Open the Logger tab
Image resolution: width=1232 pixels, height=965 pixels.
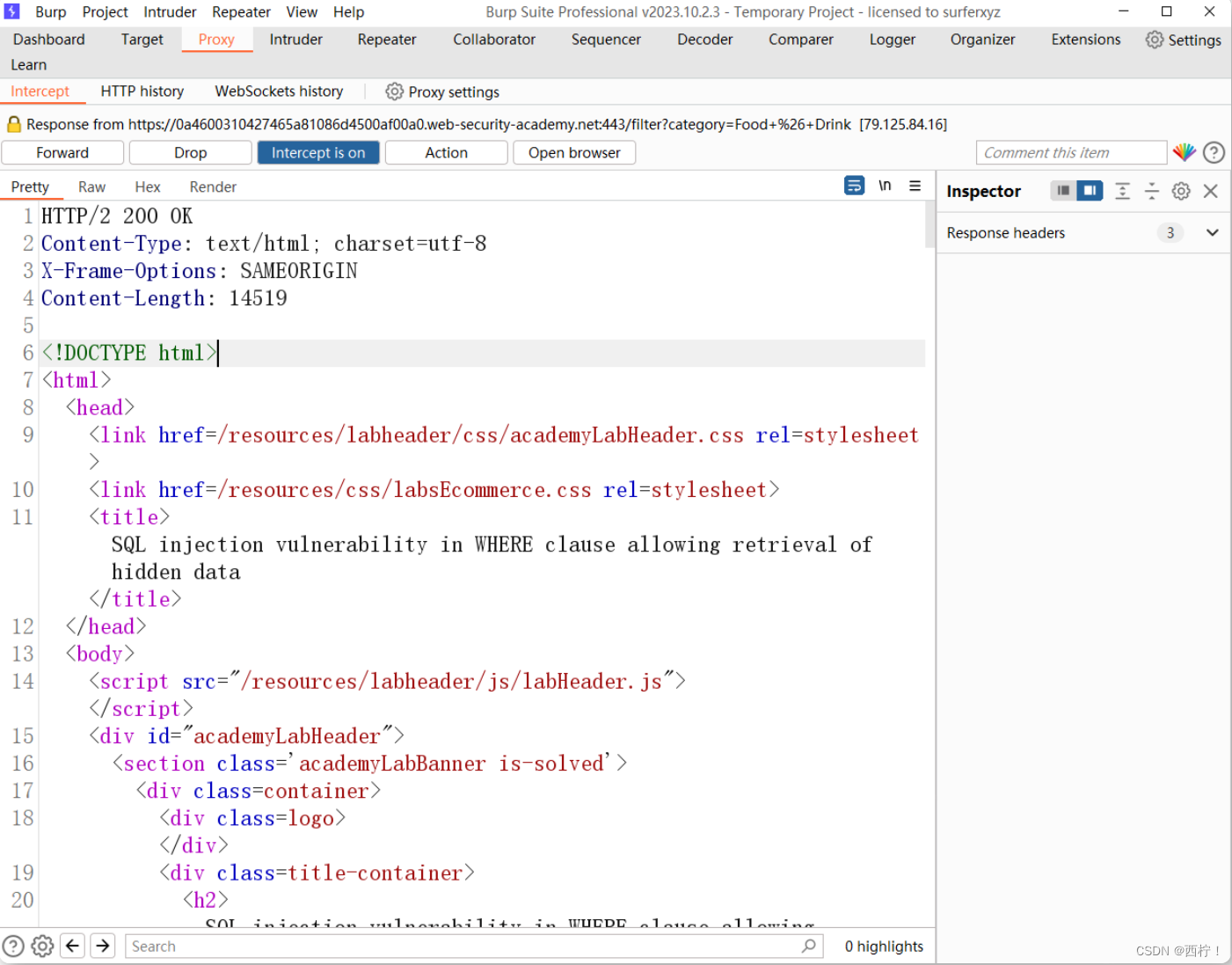tap(893, 40)
